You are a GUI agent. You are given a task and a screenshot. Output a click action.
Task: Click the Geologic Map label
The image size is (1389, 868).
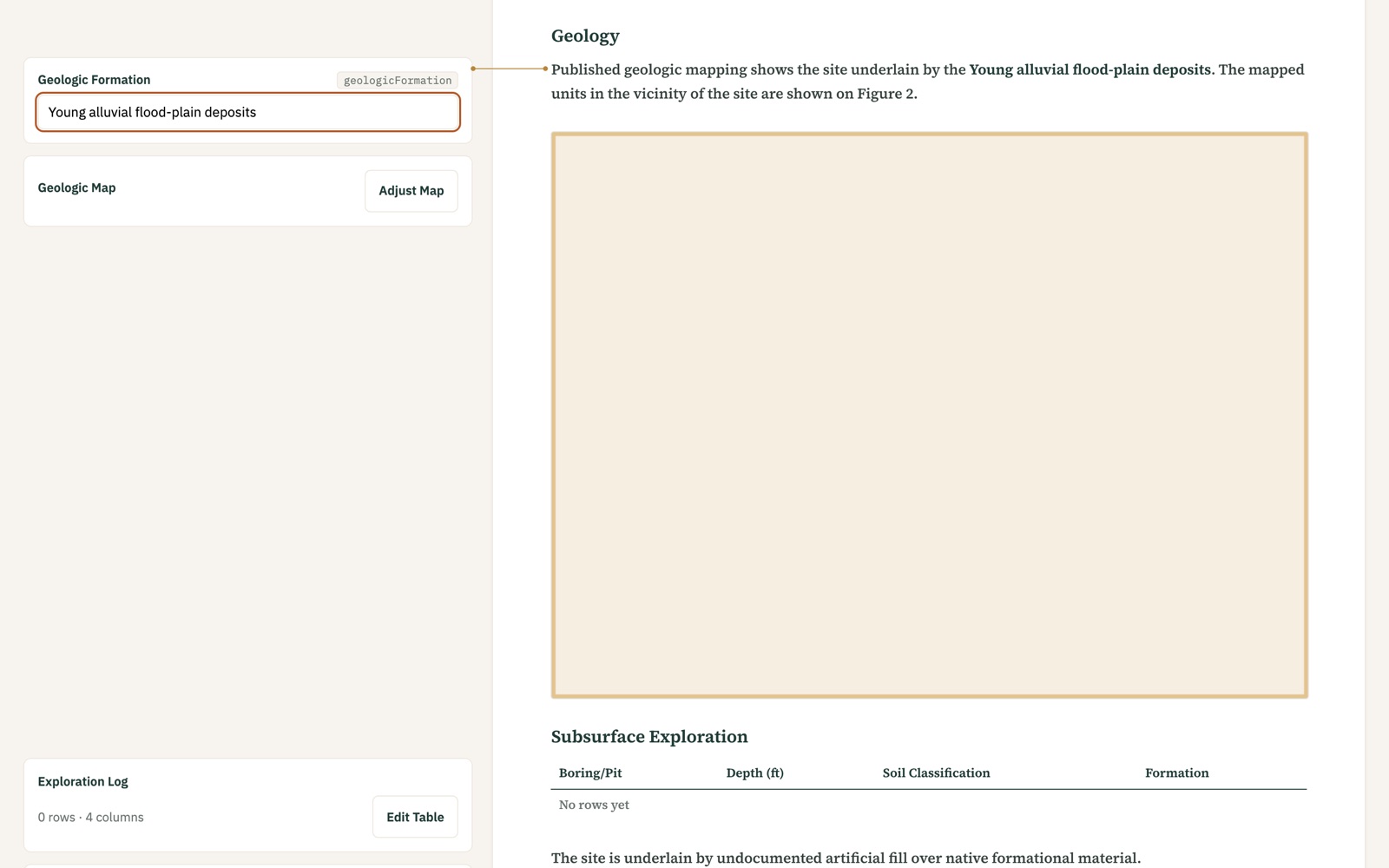76,187
